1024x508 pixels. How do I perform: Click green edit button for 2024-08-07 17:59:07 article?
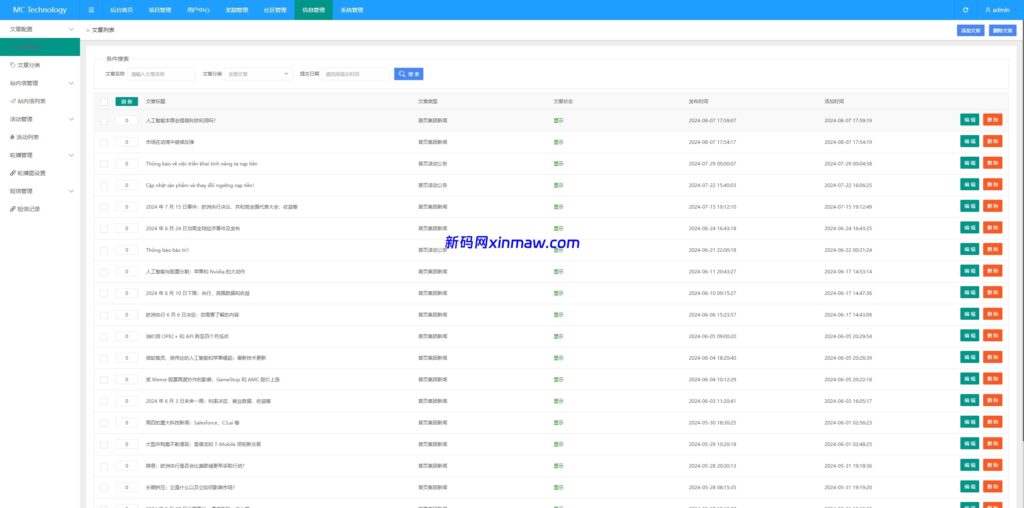(969, 120)
